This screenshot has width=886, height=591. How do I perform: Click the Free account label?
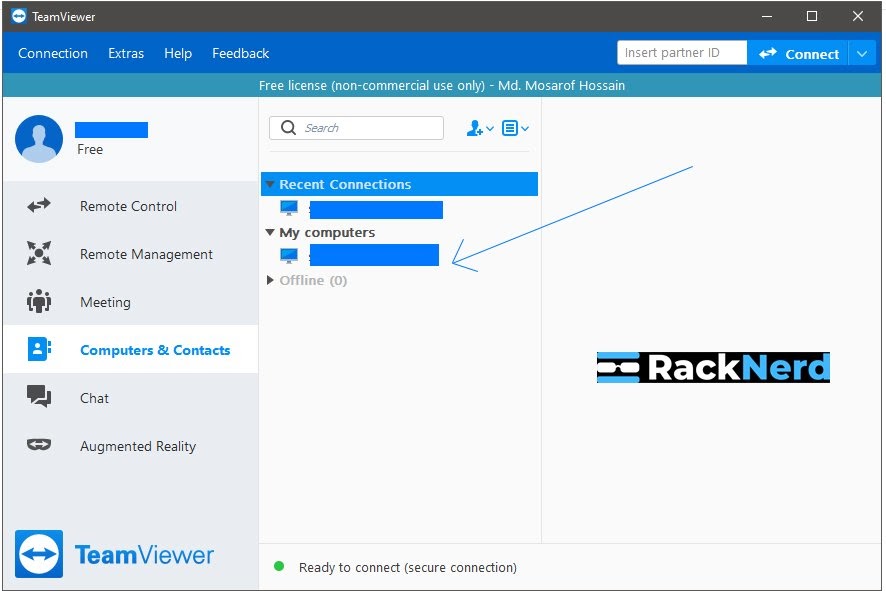[x=90, y=150]
